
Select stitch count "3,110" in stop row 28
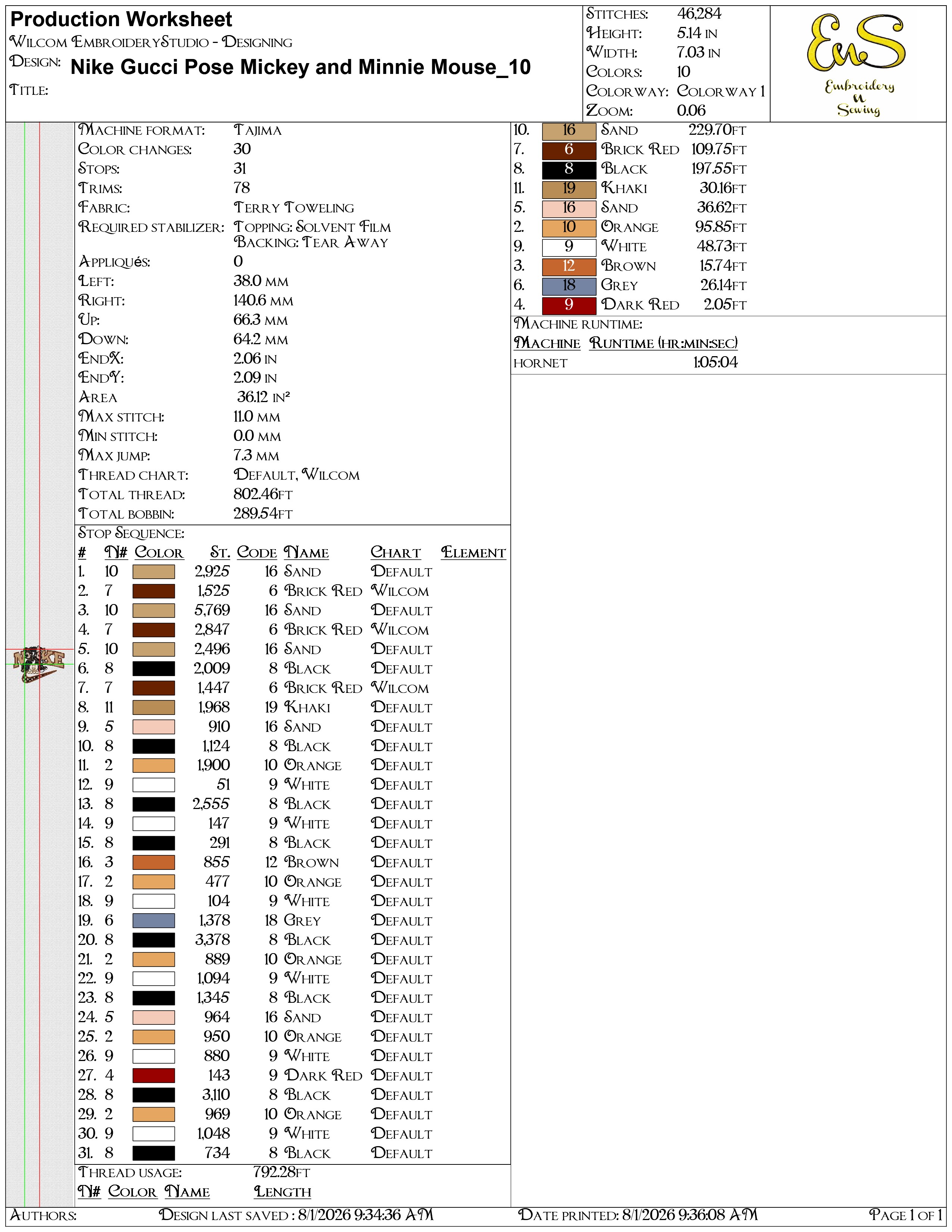point(216,1095)
